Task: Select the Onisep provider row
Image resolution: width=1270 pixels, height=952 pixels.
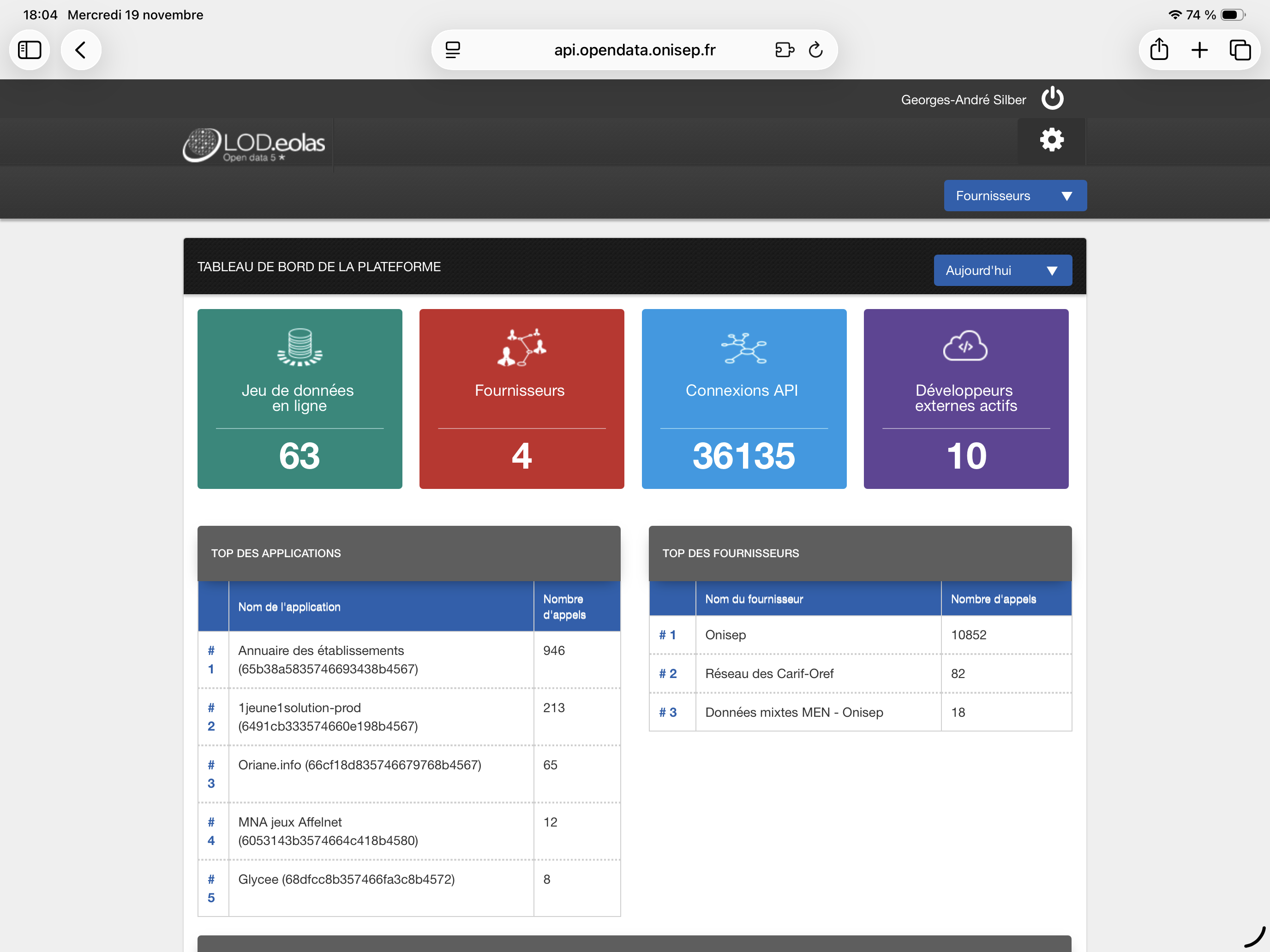Action: (859, 635)
